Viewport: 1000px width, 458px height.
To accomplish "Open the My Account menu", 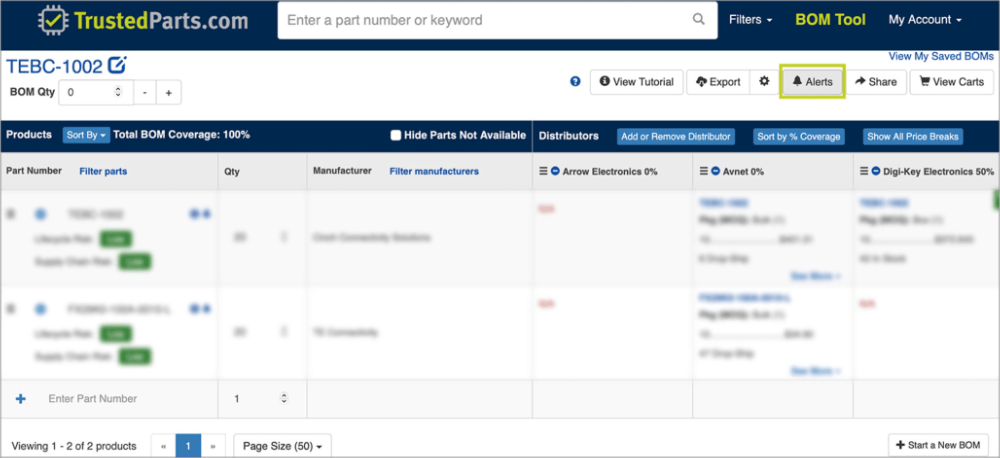I will click(925, 20).
